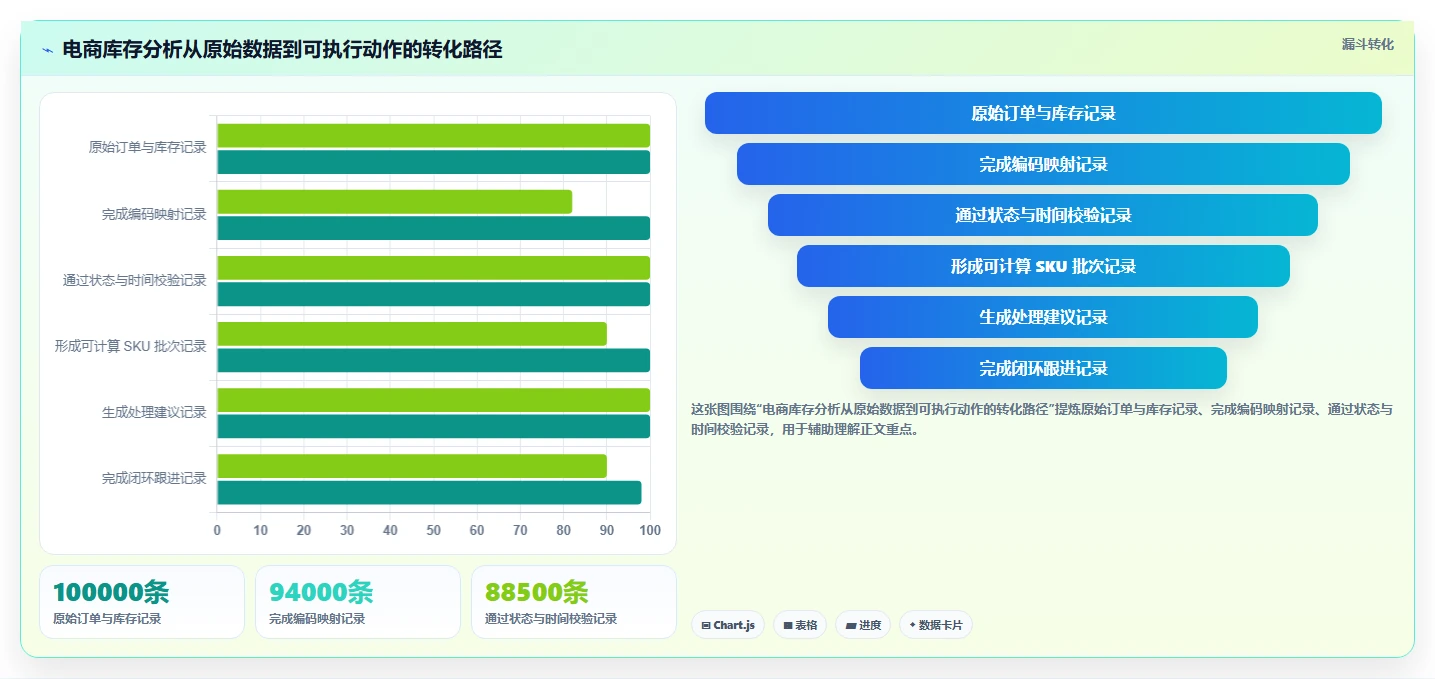
Task: Select the 数据卡片 tag label
Action: click(x=940, y=625)
